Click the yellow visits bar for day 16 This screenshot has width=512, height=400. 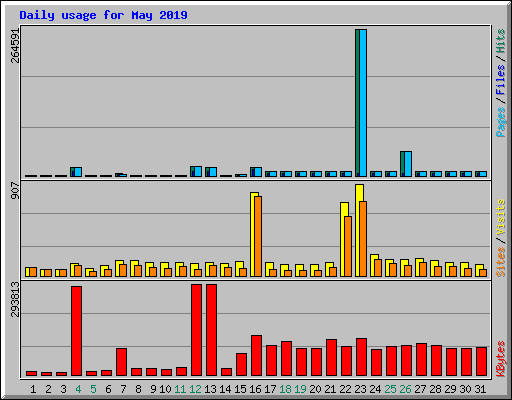click(253, 234)
